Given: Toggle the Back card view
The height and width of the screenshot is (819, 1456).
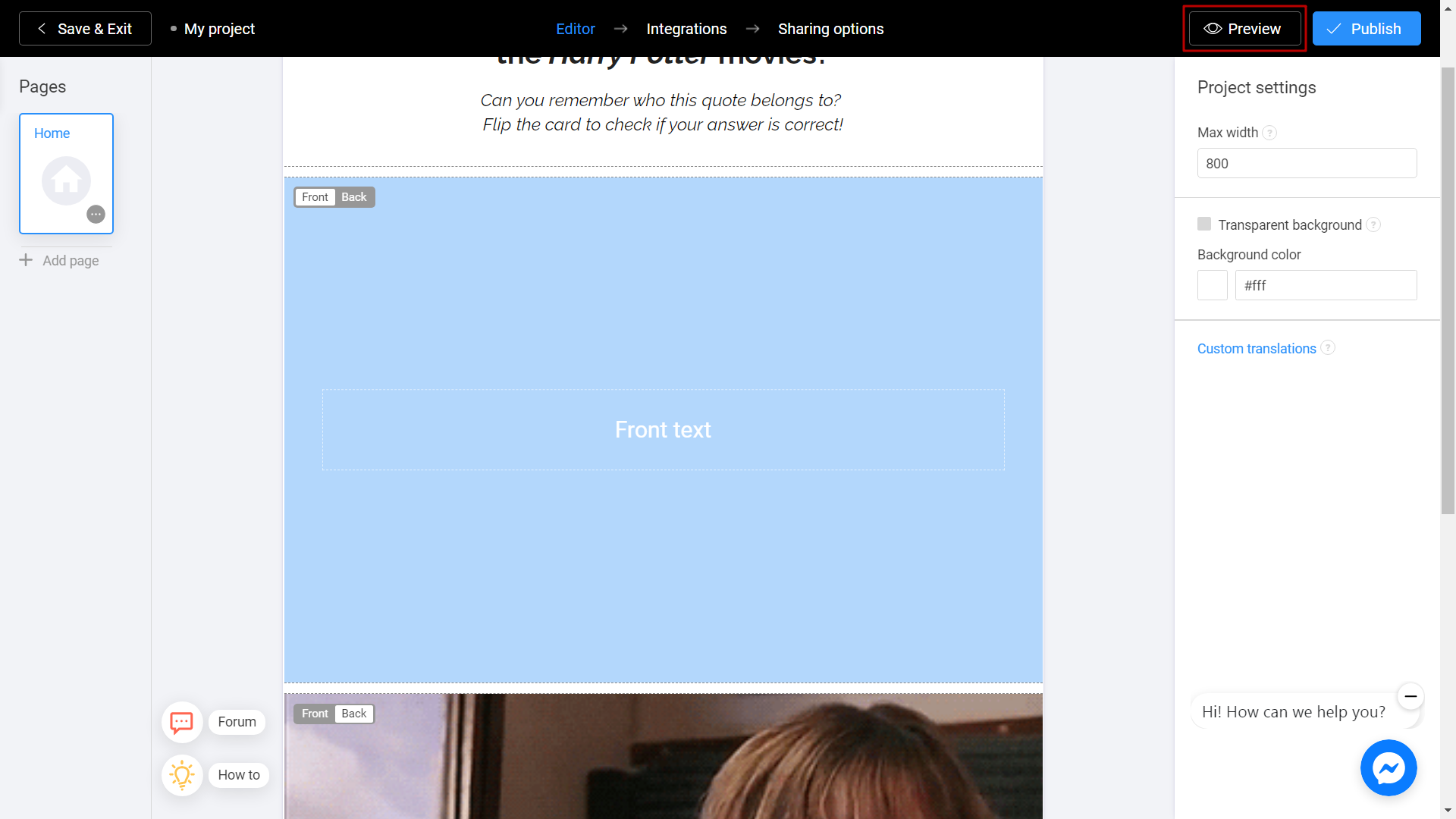Looking at the screenshot, I should (x=354, y=197).
